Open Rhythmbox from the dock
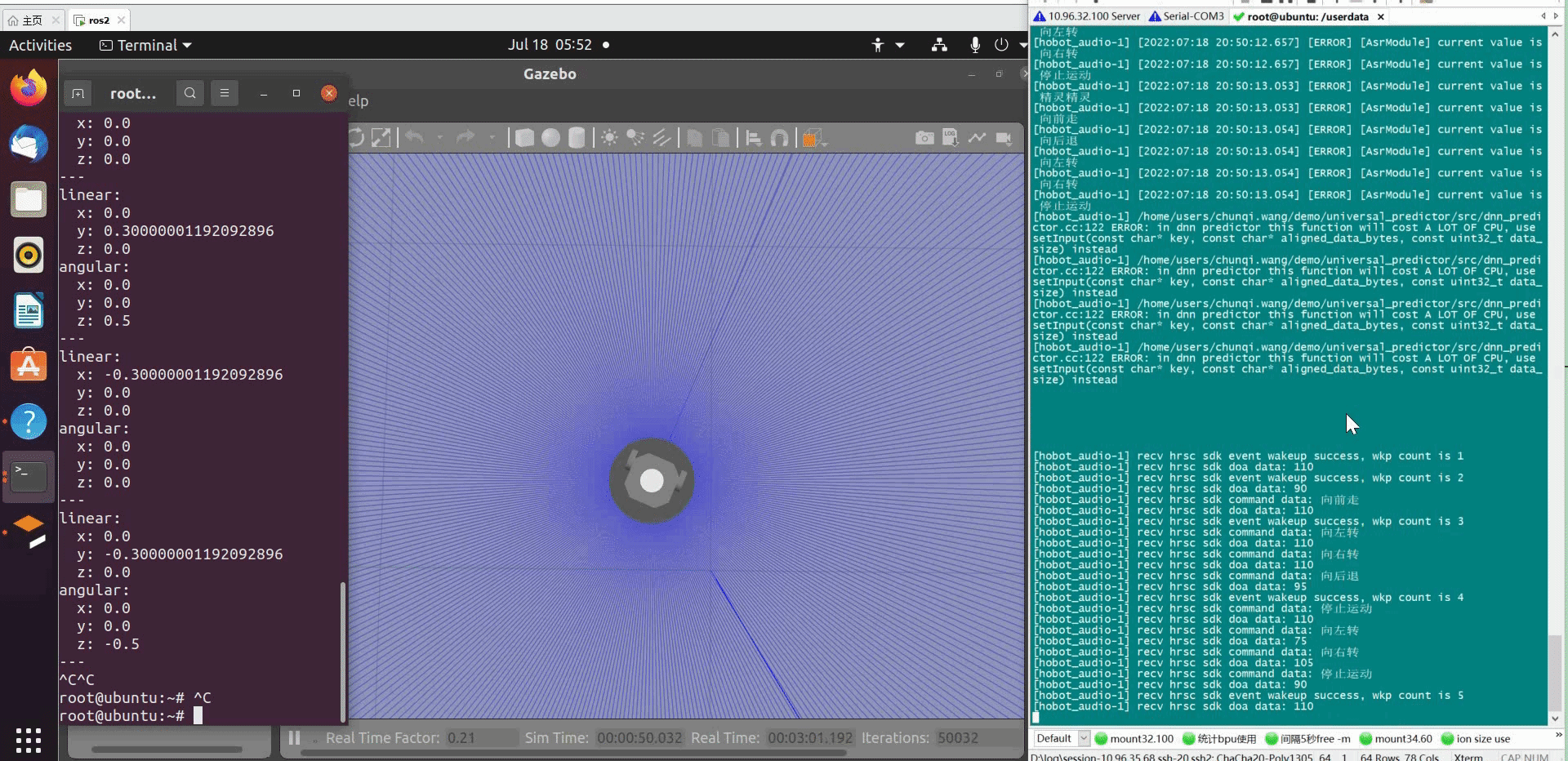This screenshot has height=761, width=1568. (x=29, y=255)
